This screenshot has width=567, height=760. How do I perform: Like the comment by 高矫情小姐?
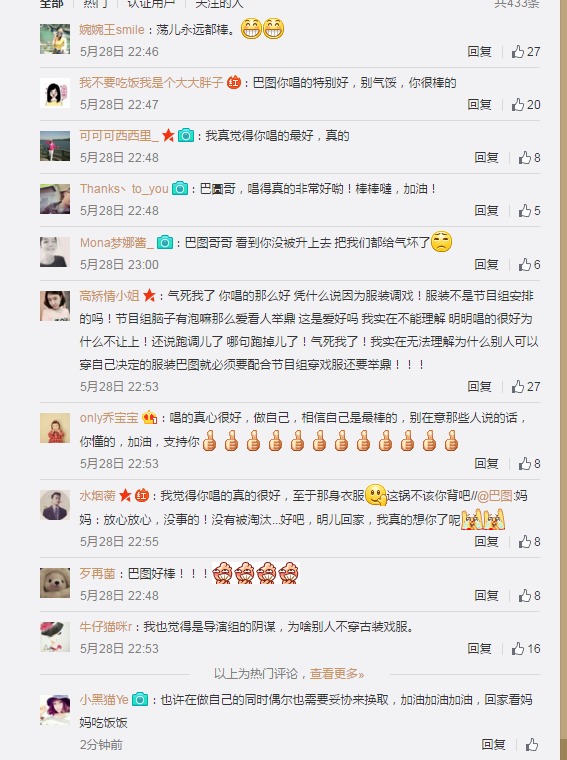[x=525, y=386]
